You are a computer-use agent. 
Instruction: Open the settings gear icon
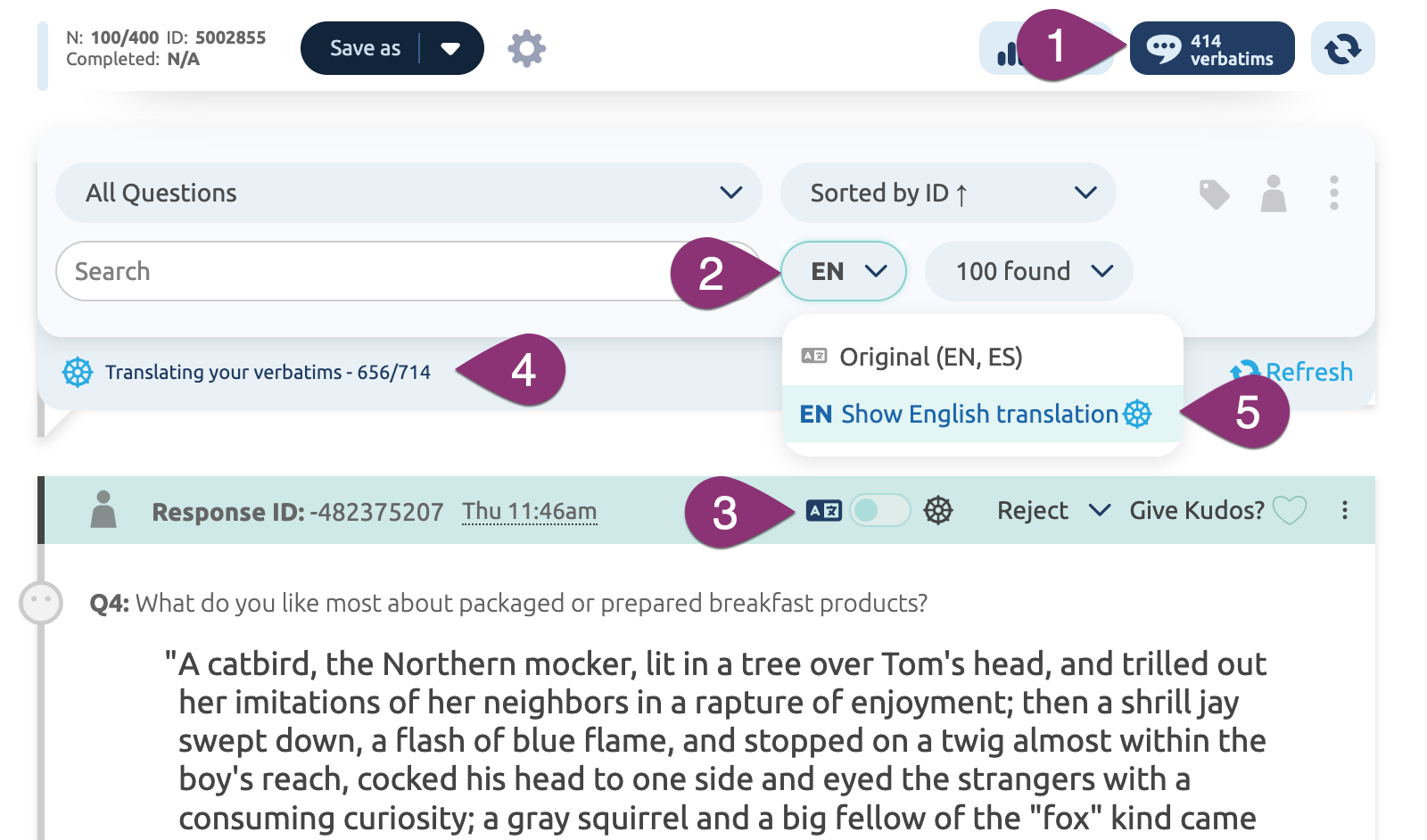[526, 48]
